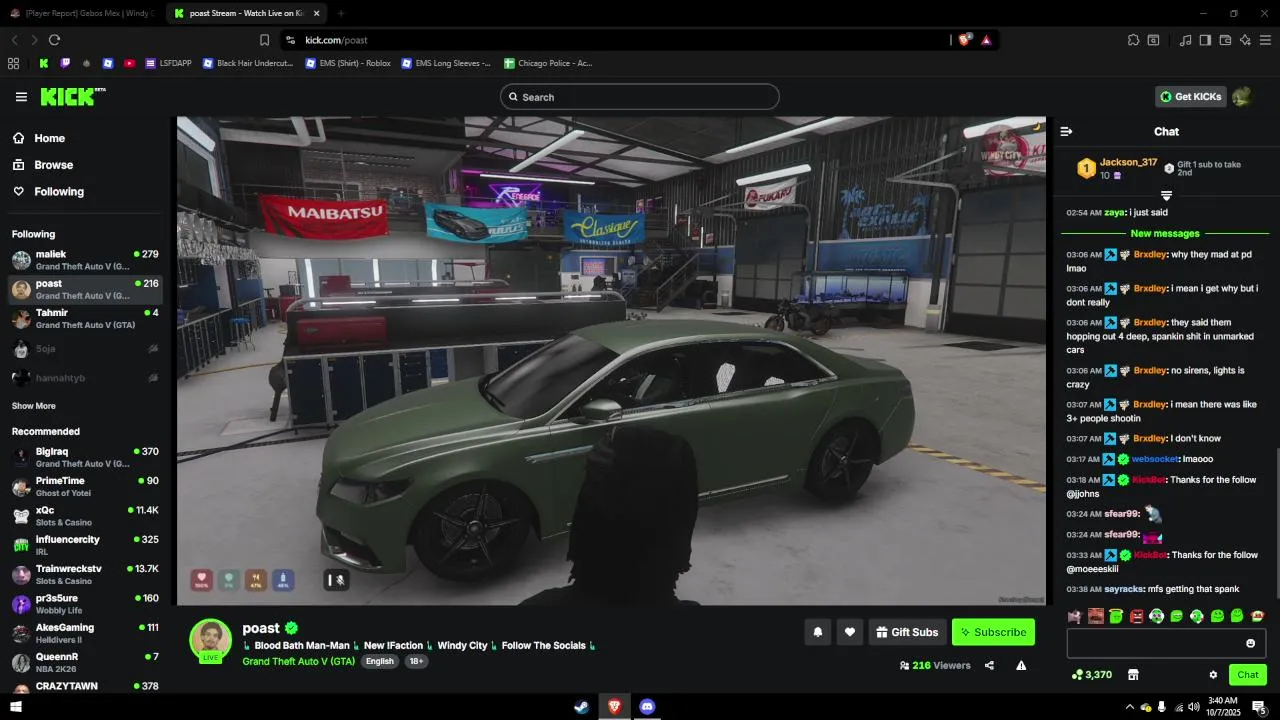Collapse the chat panel with arrow icon

pos(1066,131)
